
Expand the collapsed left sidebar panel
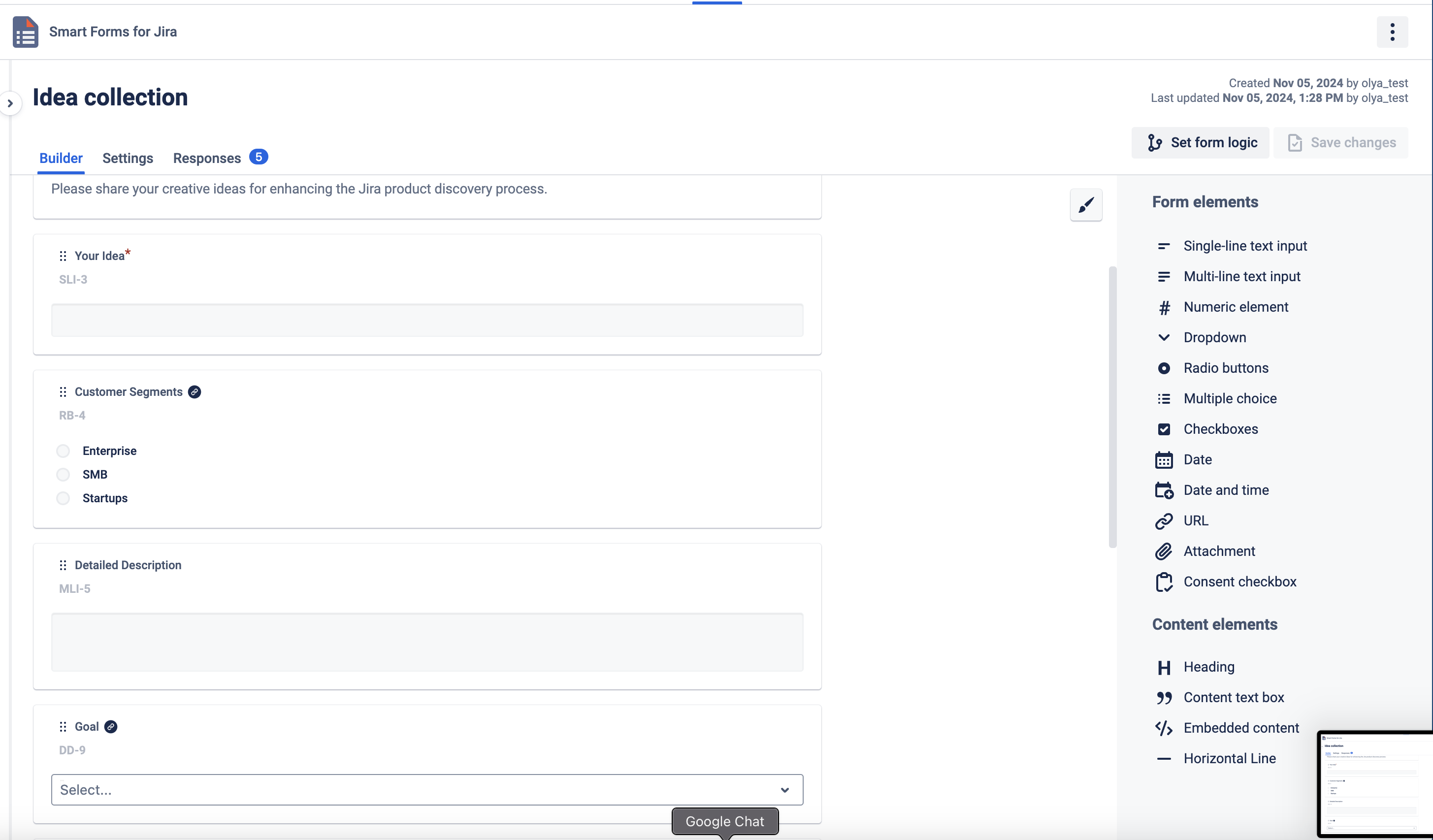[11, 103]
